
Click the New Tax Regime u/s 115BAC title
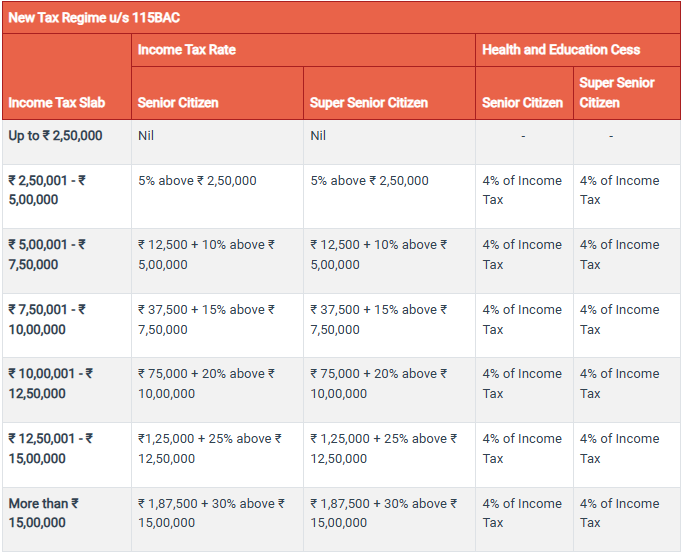[x=94, y=18]
